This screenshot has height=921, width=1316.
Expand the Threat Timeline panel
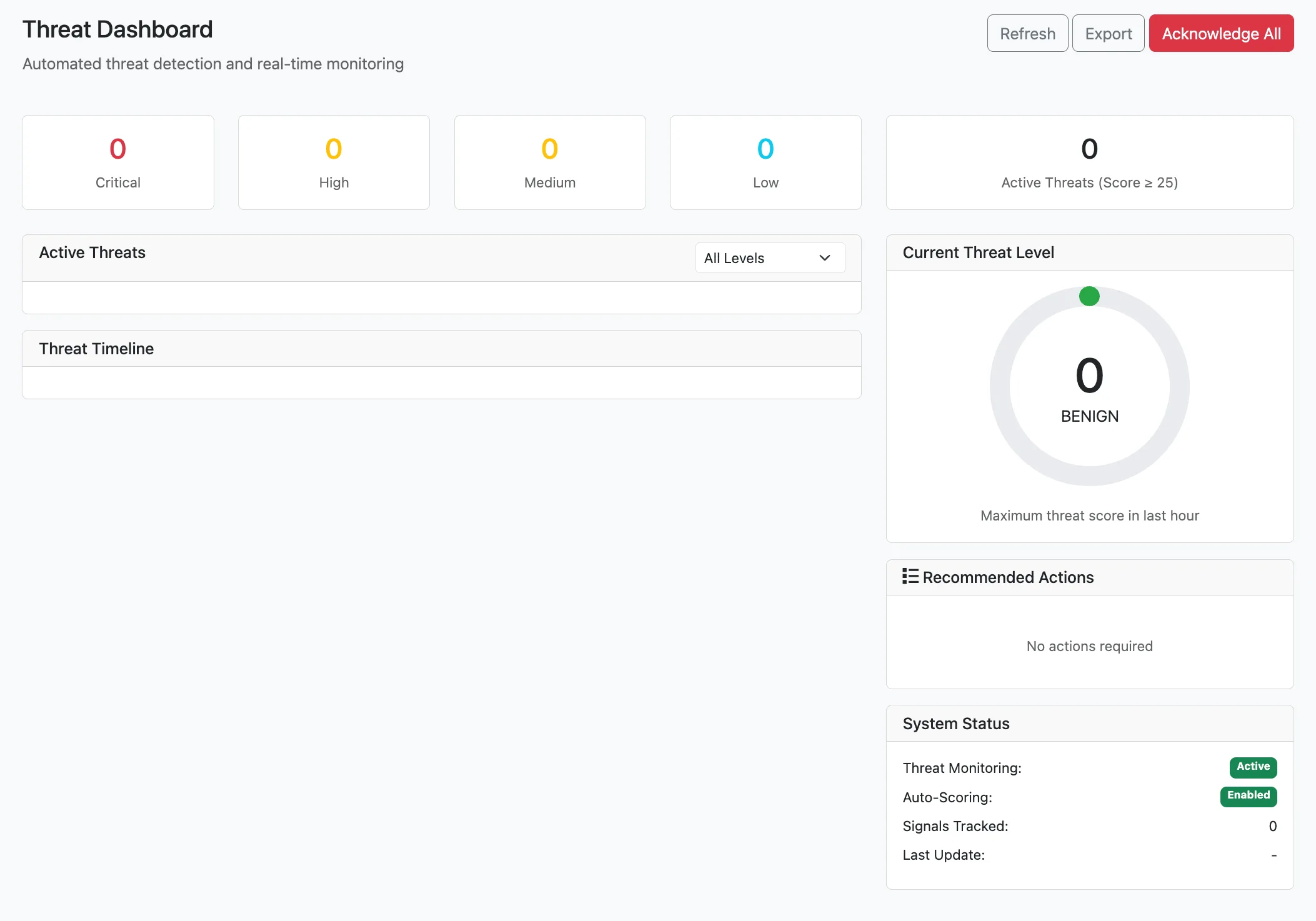tap(96, 349)
